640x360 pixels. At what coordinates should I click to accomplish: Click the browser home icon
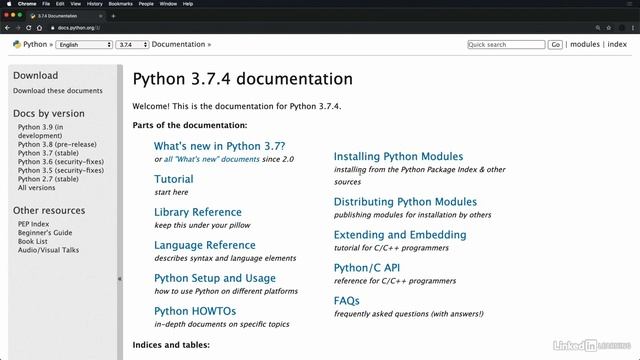pos(40,28)
